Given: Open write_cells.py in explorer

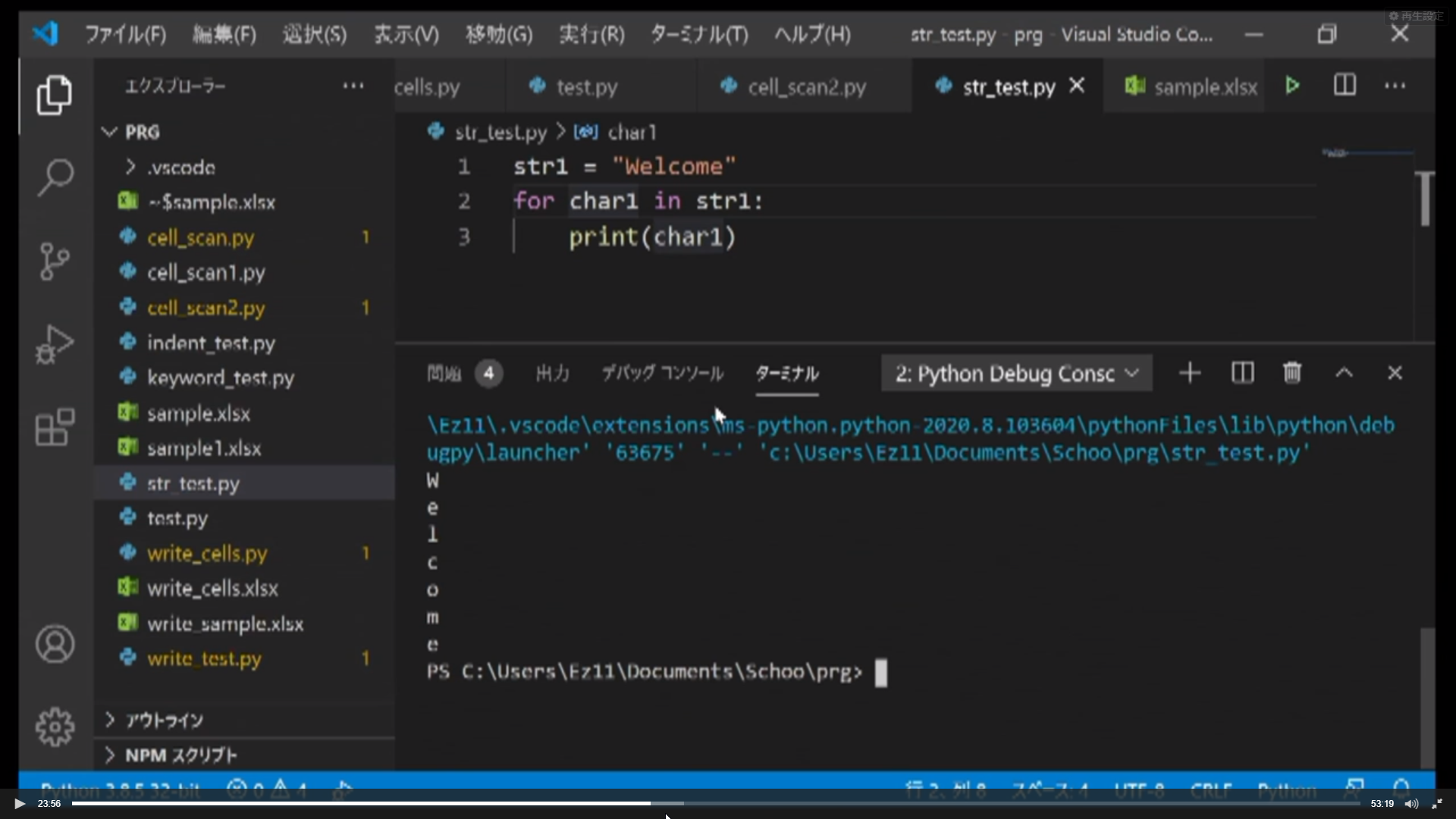Looking at the screenshot, I should [244, 553].
